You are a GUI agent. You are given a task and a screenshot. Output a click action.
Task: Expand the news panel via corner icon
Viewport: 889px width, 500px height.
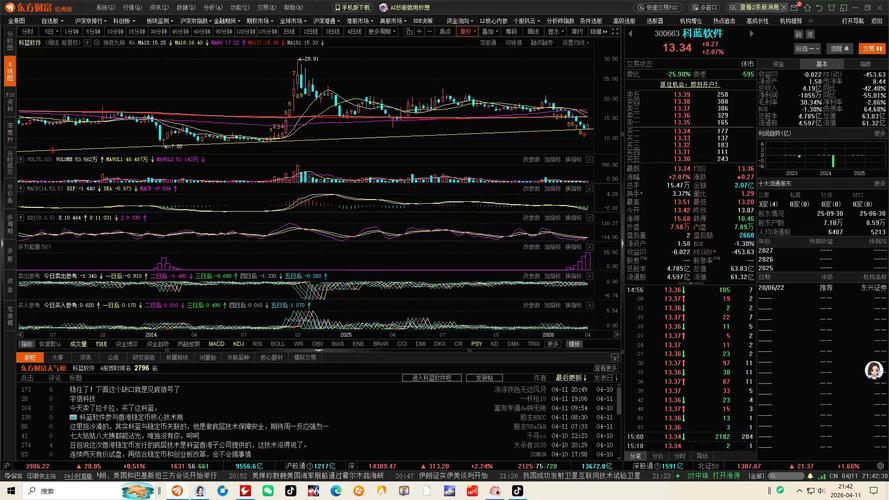(x=614, y=357)
